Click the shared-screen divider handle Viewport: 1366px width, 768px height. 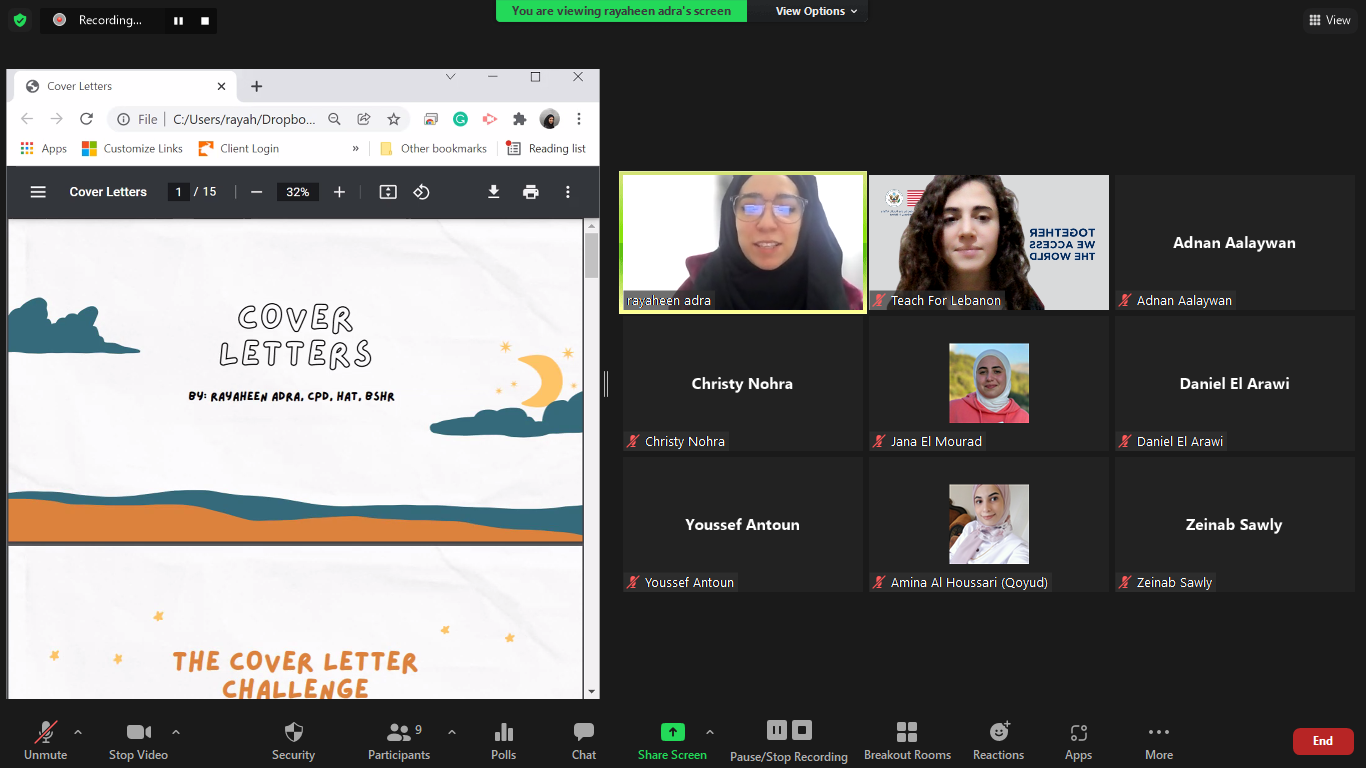click(x=606, y=383)
